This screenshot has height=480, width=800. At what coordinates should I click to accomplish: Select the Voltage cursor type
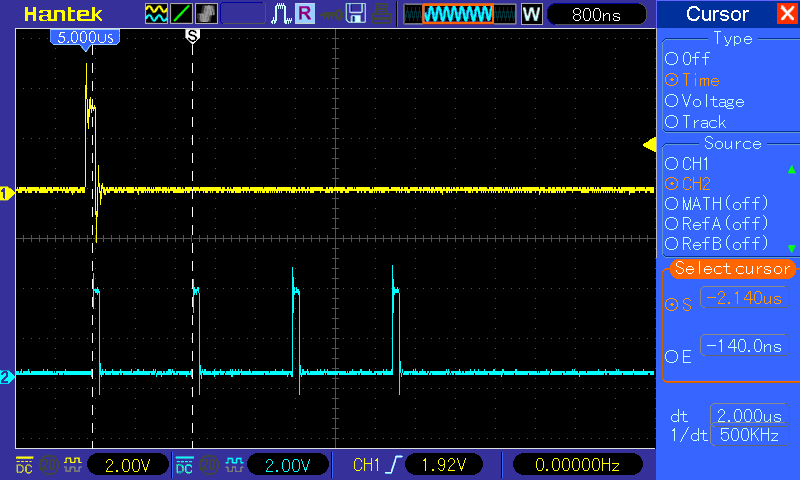(x=705, y=101)
